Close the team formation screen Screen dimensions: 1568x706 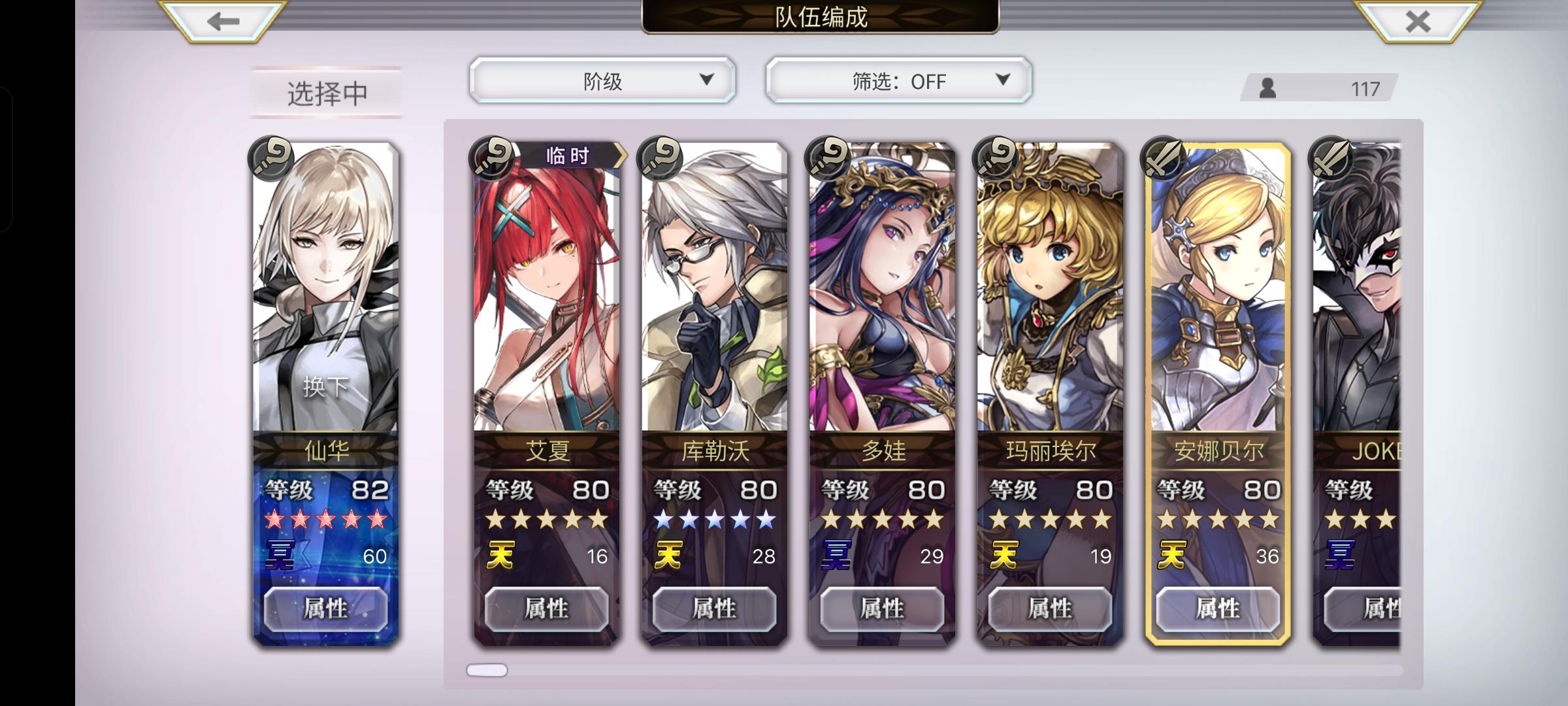tap(1417, 21)
